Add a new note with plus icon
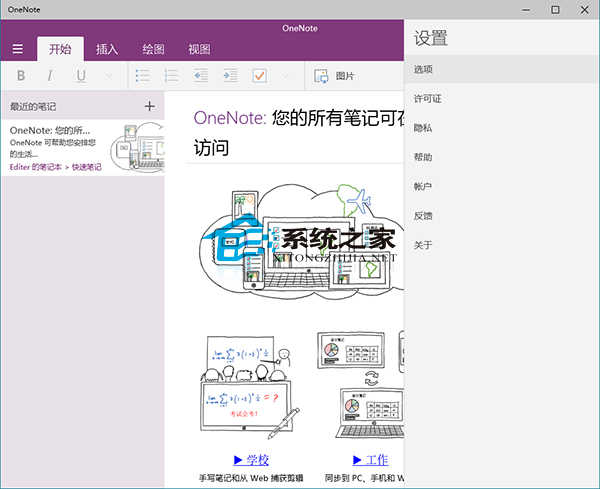 149,106
